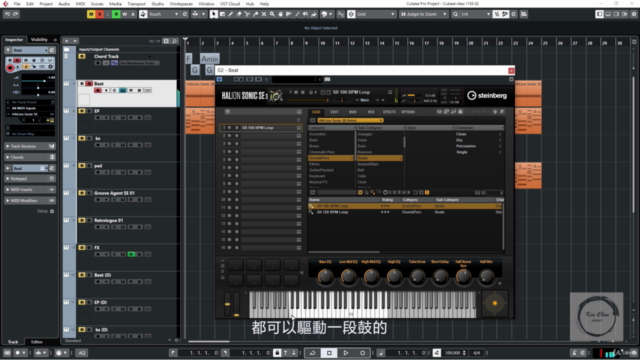Click the red Record Enable on Inspector

(10, 68)
